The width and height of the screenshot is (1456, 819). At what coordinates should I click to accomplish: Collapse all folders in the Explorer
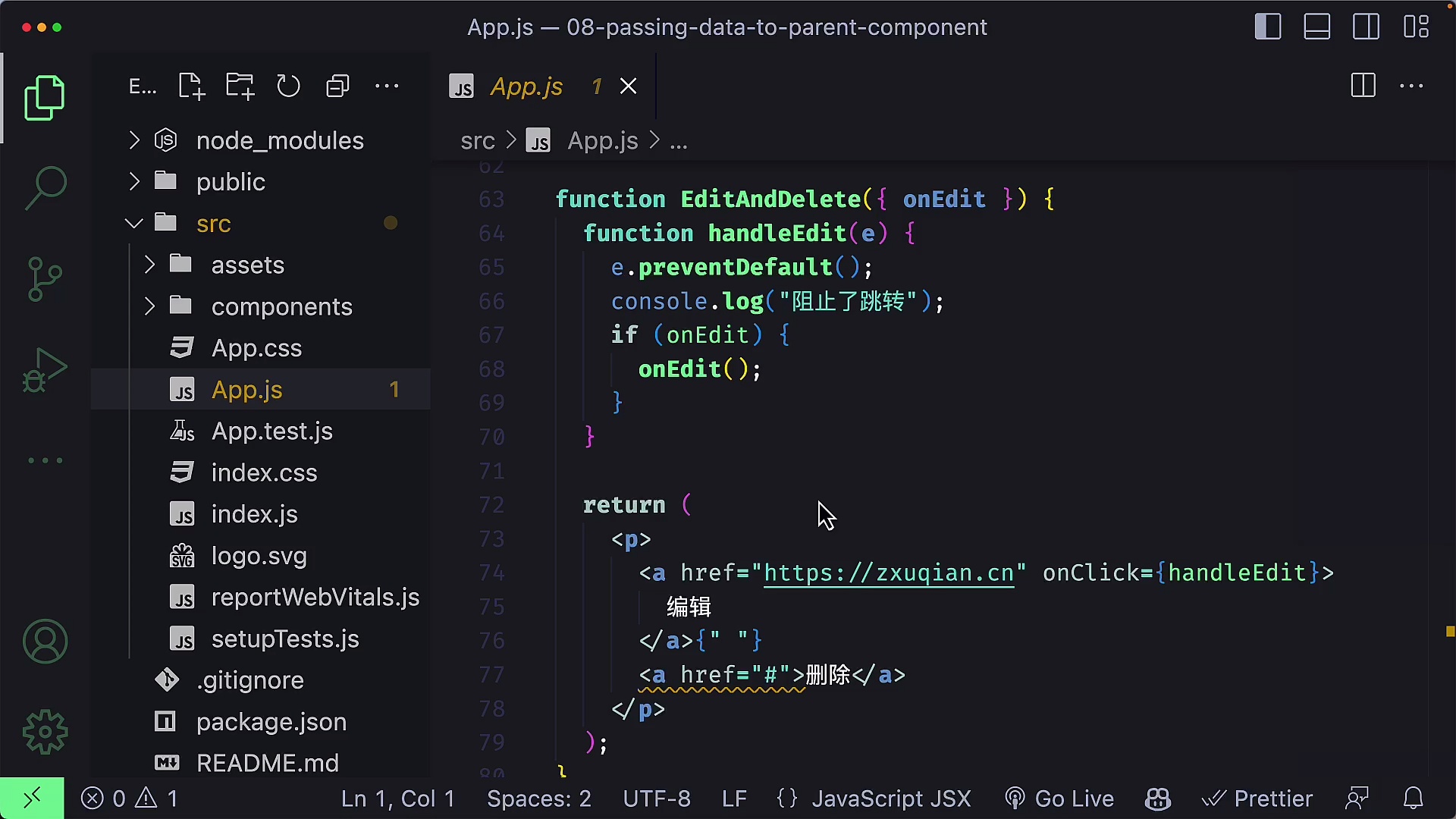coord(337,85)
